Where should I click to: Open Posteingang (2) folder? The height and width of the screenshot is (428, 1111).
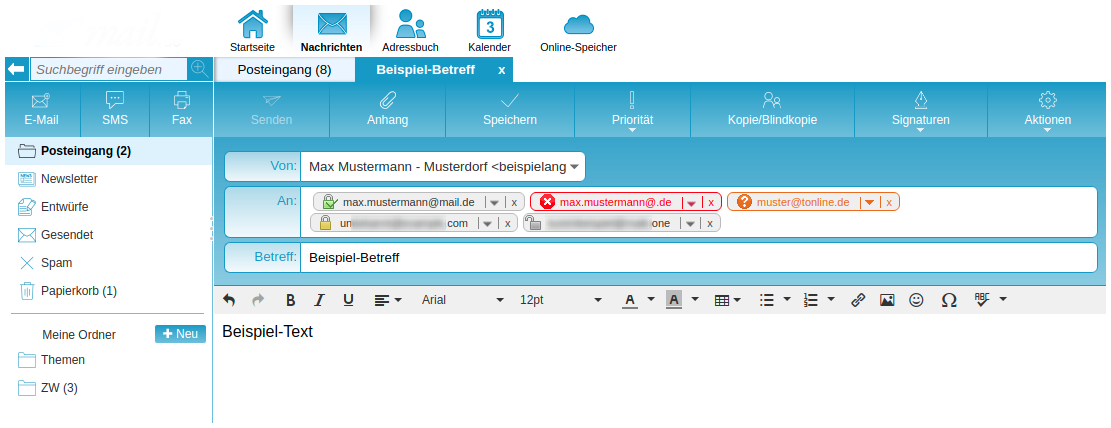(x=108, y=151)
